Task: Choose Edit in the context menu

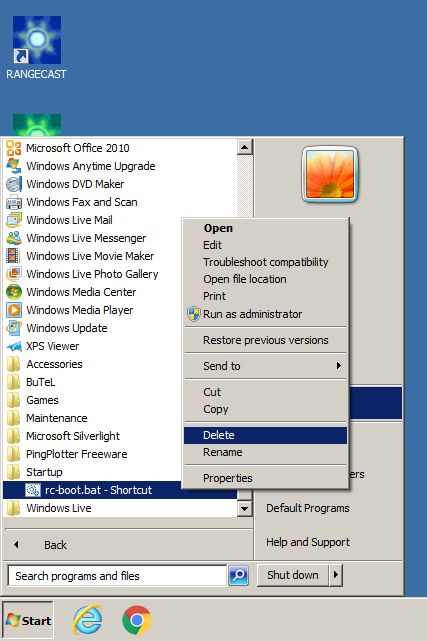Action: (265, 245)
